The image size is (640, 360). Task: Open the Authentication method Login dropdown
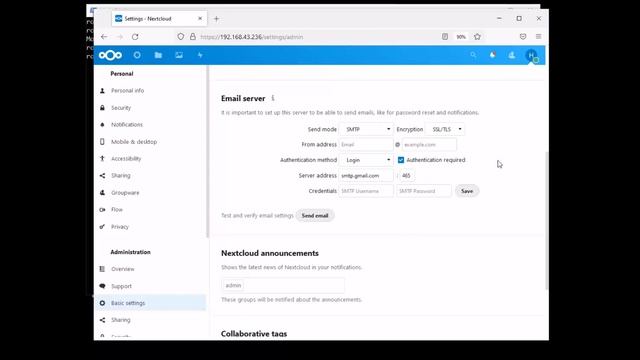point(366,160)
